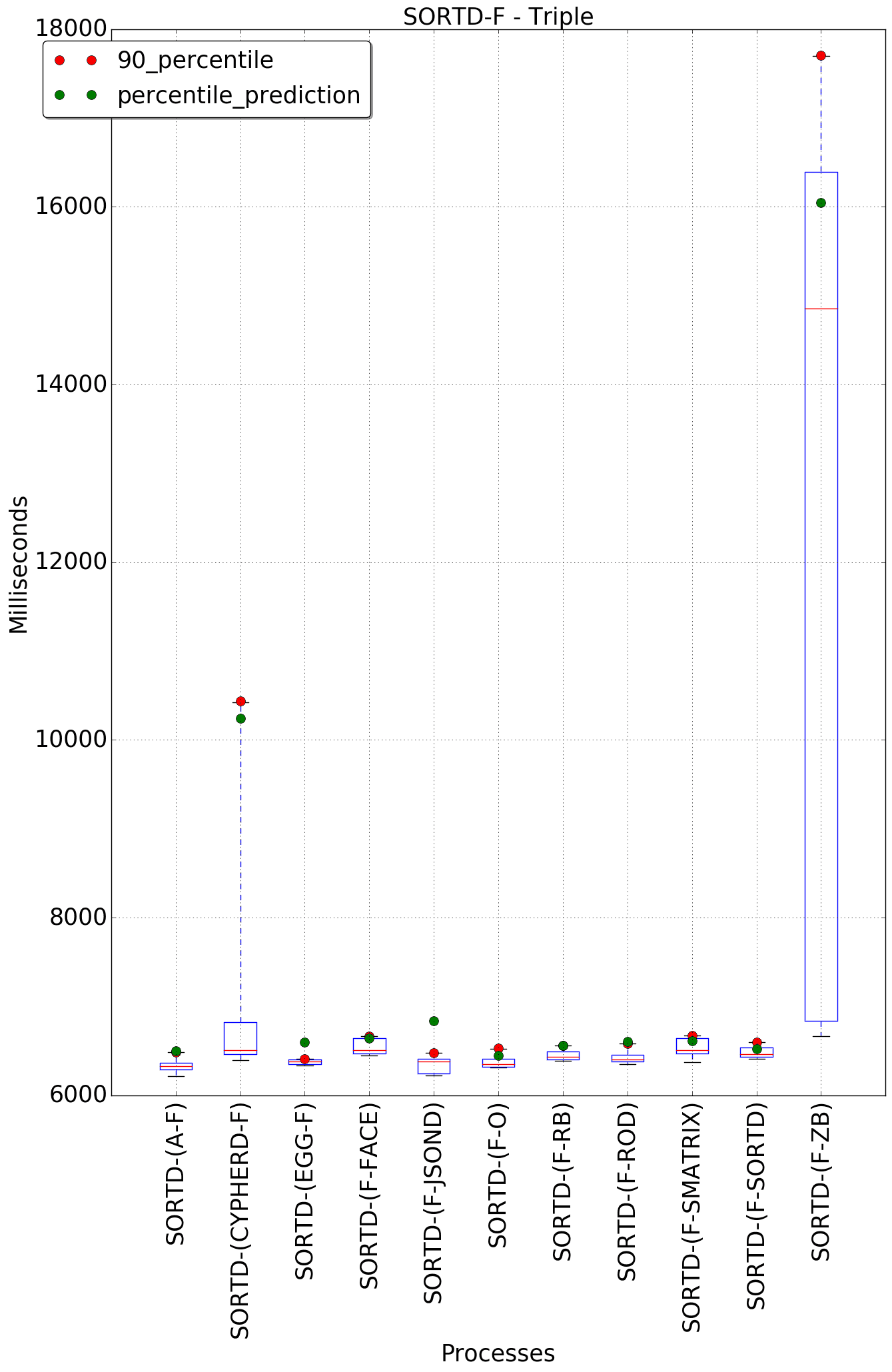
Task: Click the red 90th percentile dot for SORTD-(CYPHERD-F)
Action: coord(240,701)
